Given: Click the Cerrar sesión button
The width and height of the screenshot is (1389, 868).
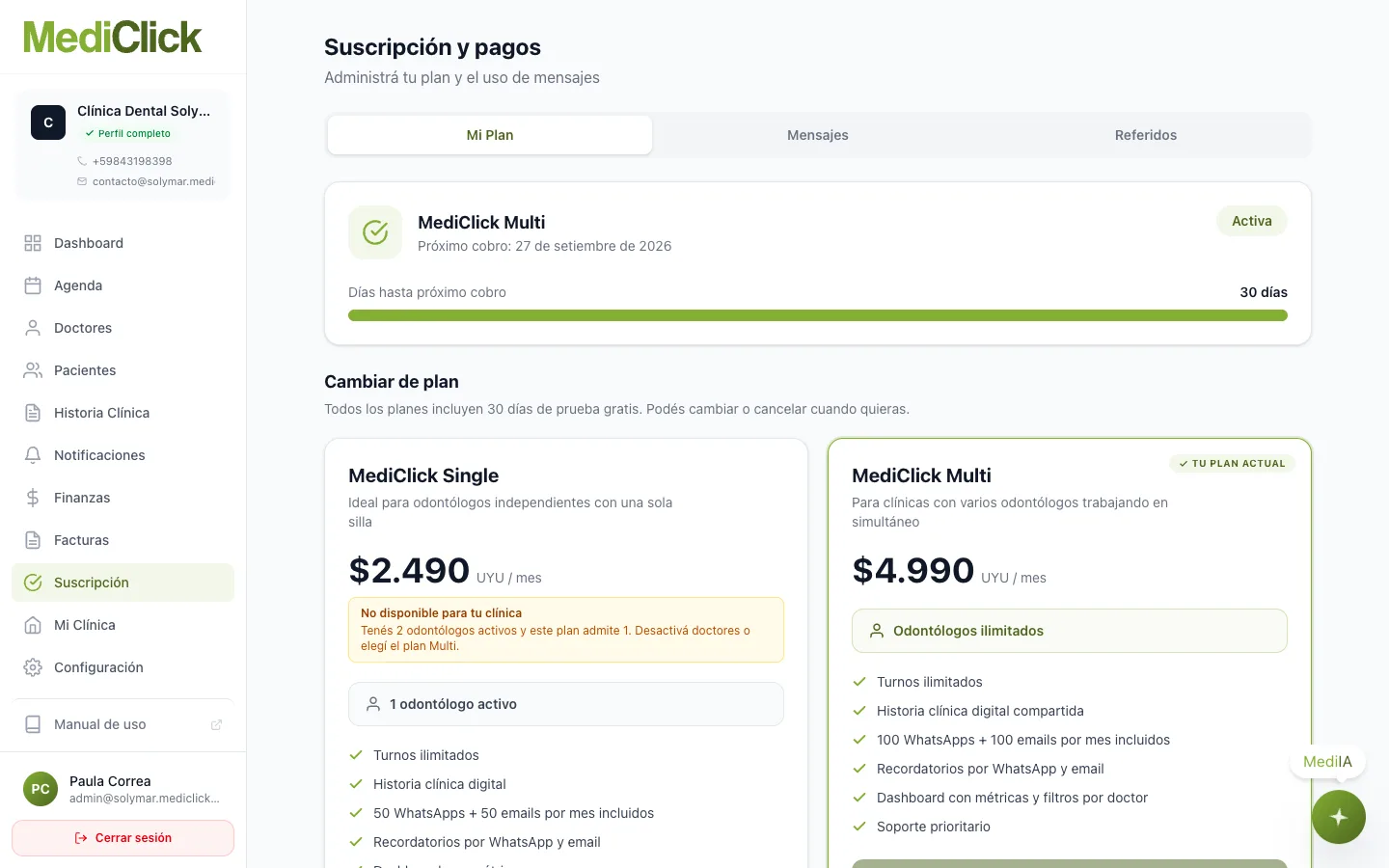Looking at the screenshot, I should tap(123, 838).
